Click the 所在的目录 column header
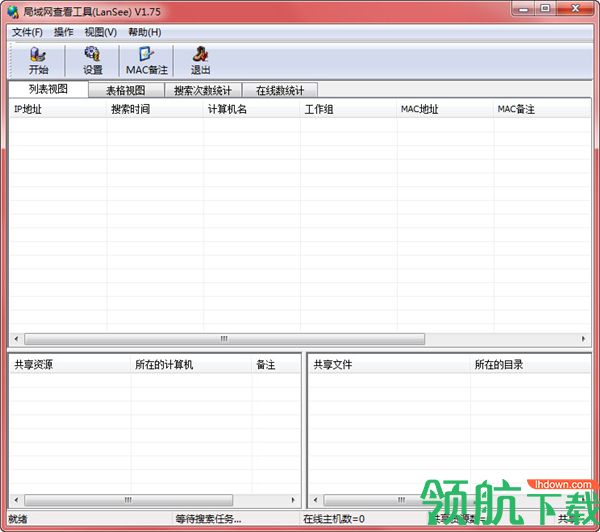This screenshot has height=532, width=600. (x=530, y=364)
